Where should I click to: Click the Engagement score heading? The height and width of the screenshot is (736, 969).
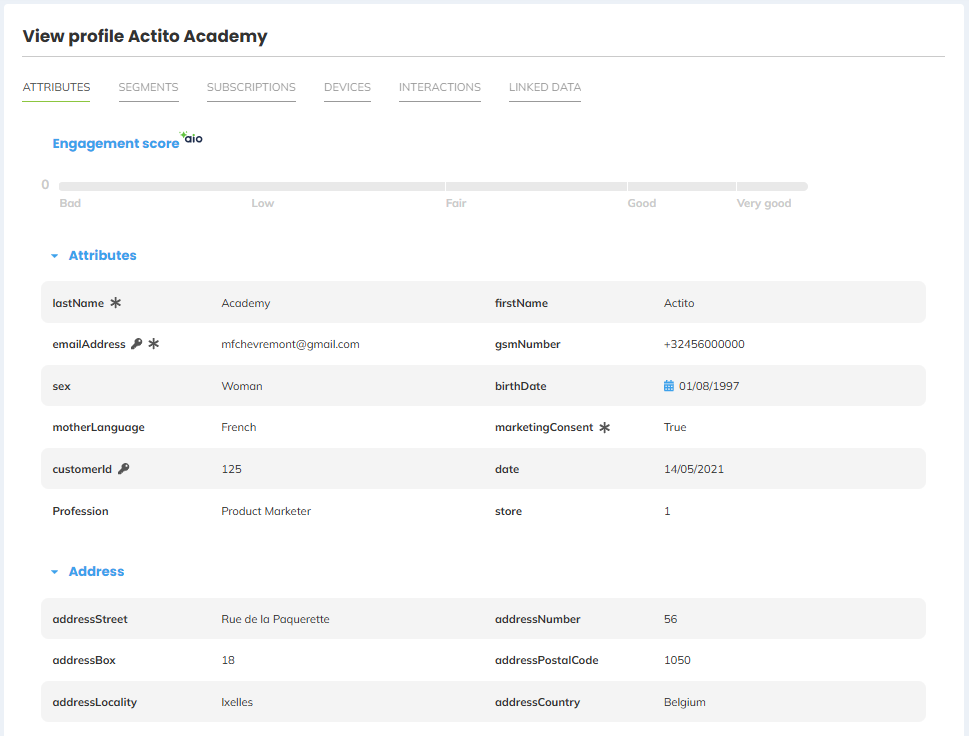116,143
